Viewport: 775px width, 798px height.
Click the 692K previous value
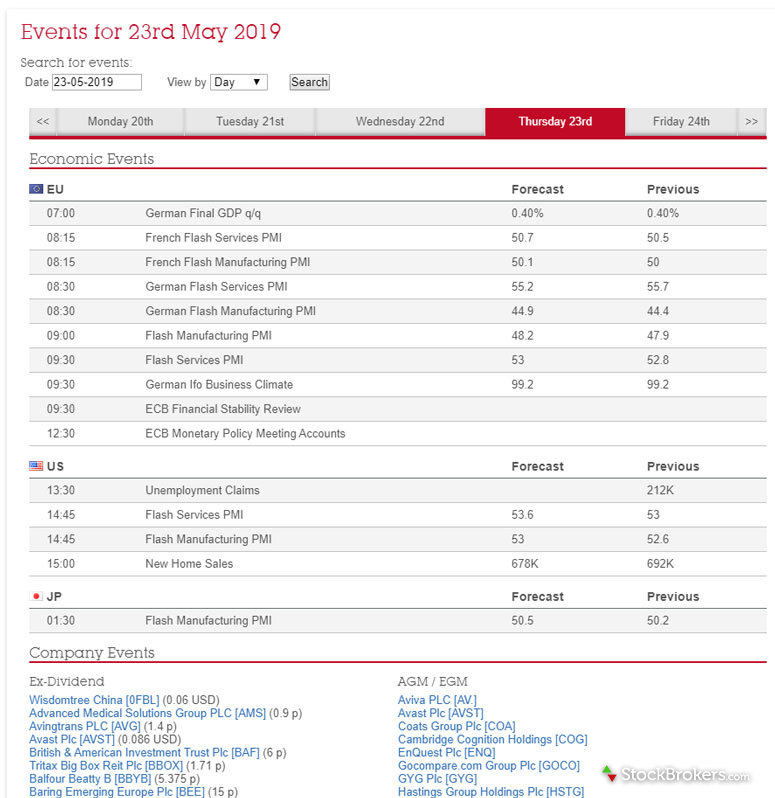(660, 563)
